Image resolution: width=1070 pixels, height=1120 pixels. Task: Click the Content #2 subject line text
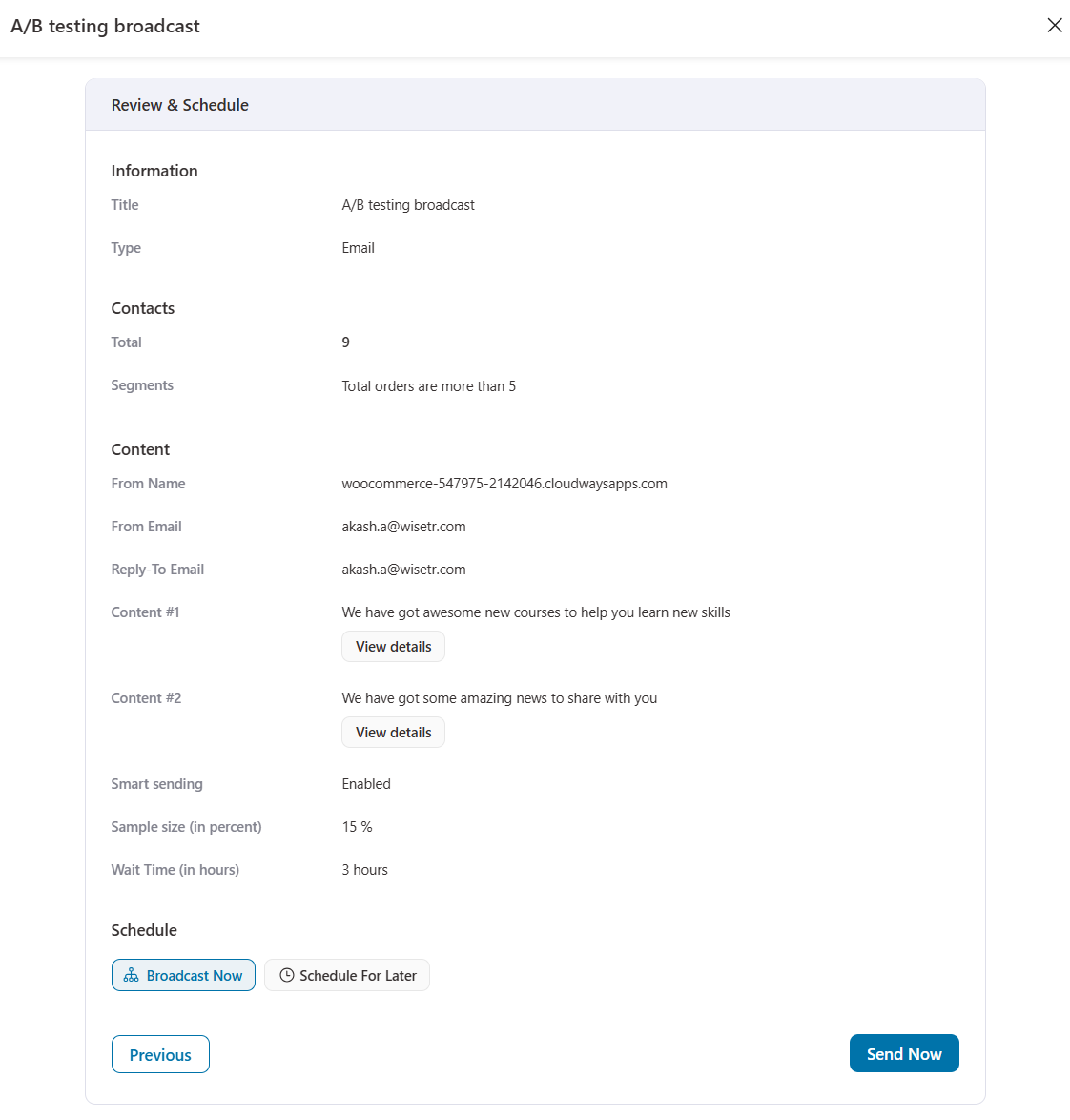click(500, 698)
